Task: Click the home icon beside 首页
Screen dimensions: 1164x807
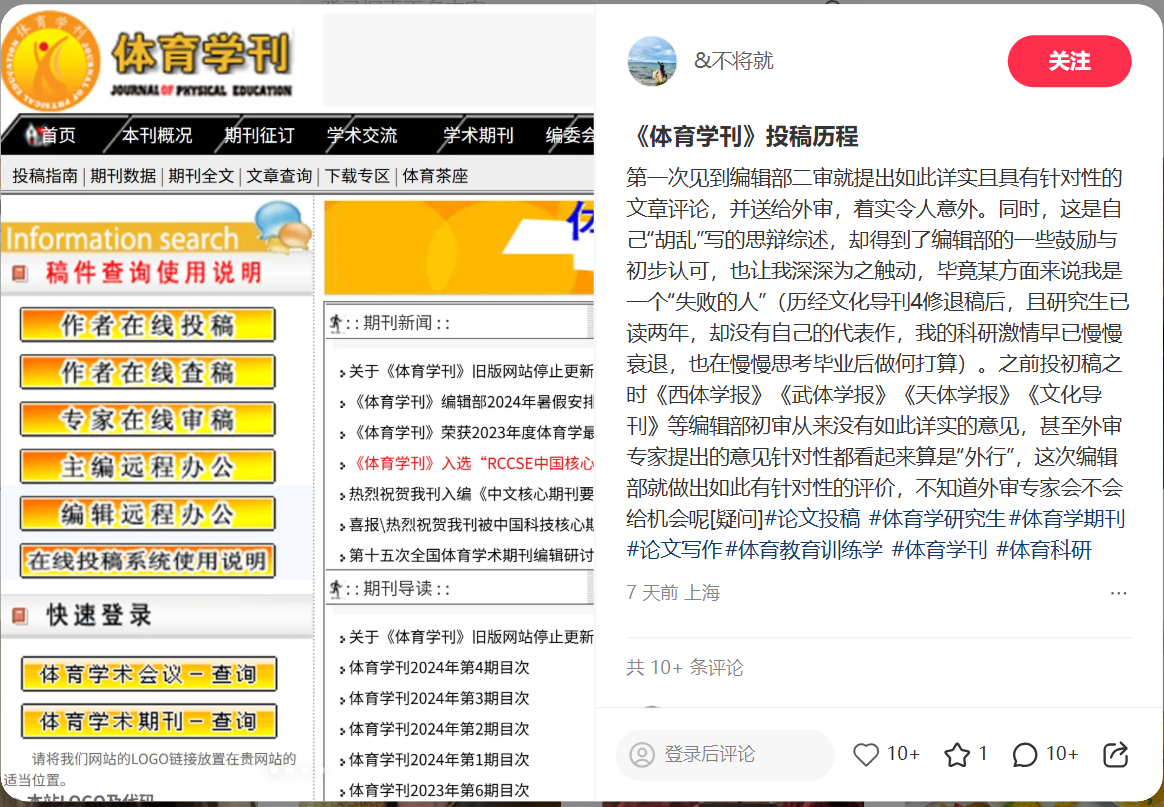Action: [34, 135]
